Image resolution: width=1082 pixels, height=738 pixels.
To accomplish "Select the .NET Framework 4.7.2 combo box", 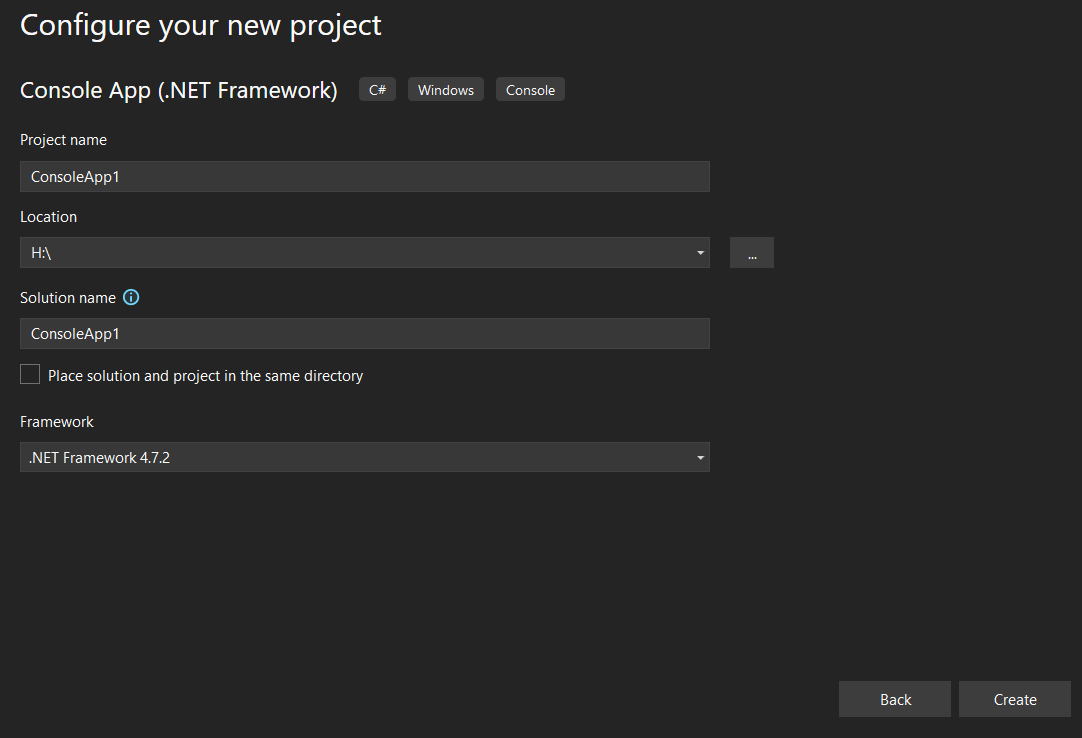I will point(360,458).
